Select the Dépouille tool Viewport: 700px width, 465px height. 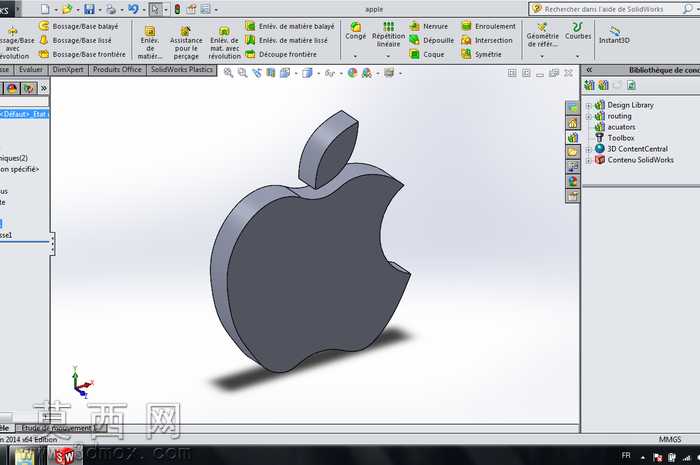click(432, 40)
